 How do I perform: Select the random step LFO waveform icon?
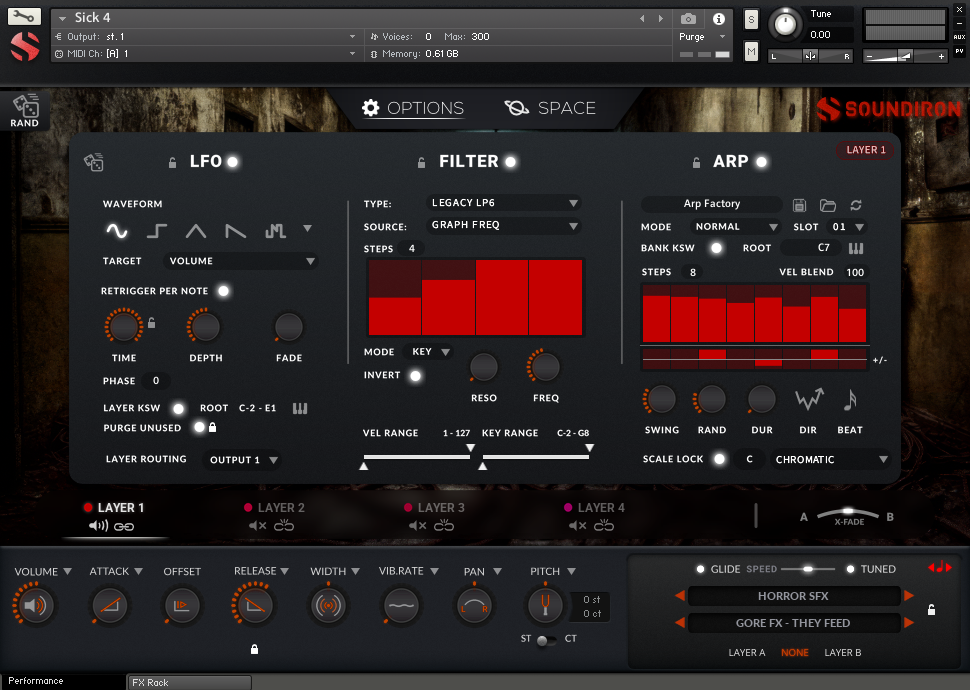coord(275,231)
